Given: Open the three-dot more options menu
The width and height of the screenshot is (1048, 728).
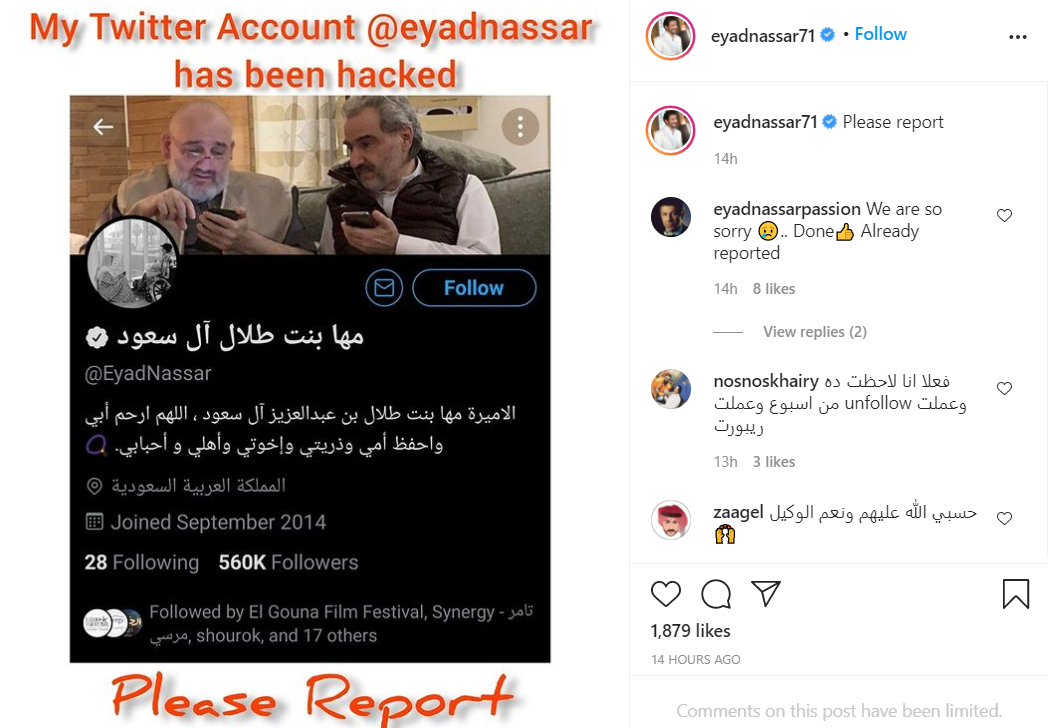Looking at the screenshot, I should (1017, 37).
